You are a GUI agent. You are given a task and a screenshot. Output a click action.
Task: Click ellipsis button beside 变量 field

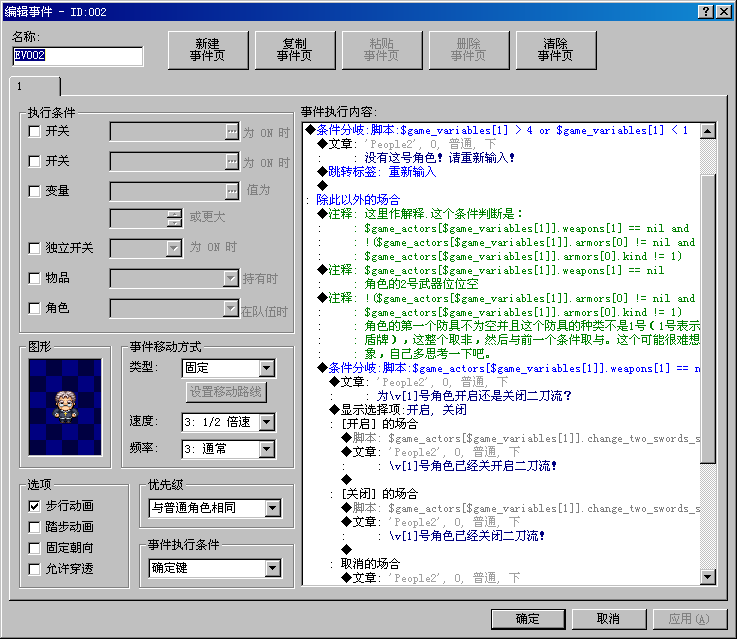point(232,191)
